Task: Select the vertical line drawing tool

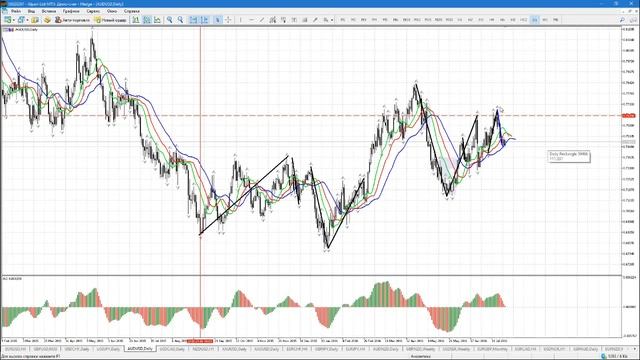Action: (x=240, y=20)
